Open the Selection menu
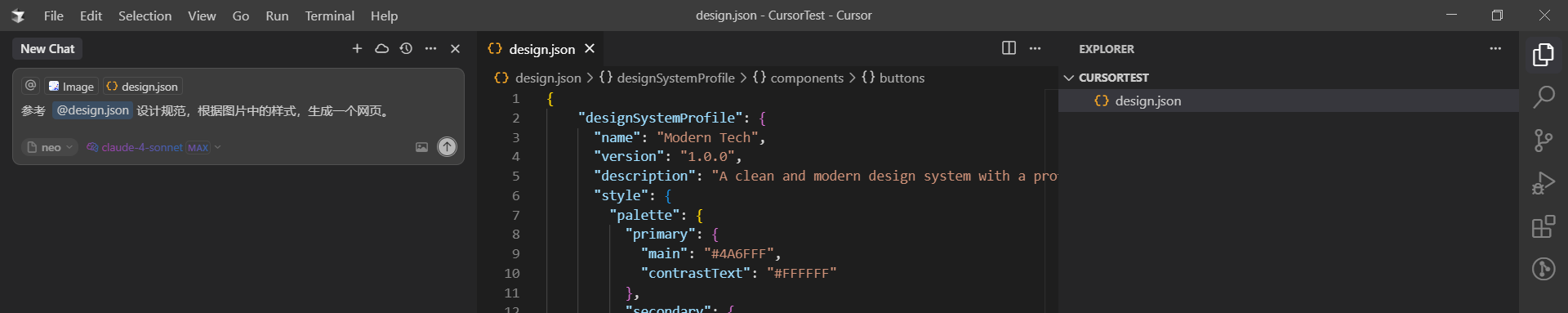This screenshot has width=1568, height=313. pos(145,16)
